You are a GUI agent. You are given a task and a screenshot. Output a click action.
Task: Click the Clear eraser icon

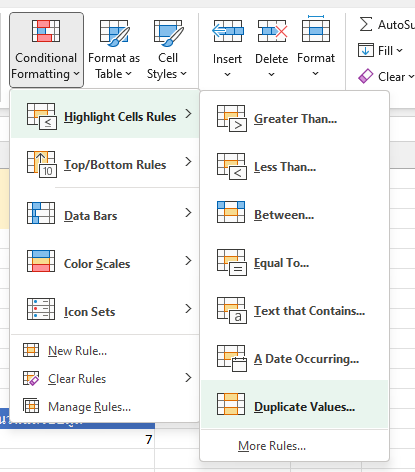366,76
